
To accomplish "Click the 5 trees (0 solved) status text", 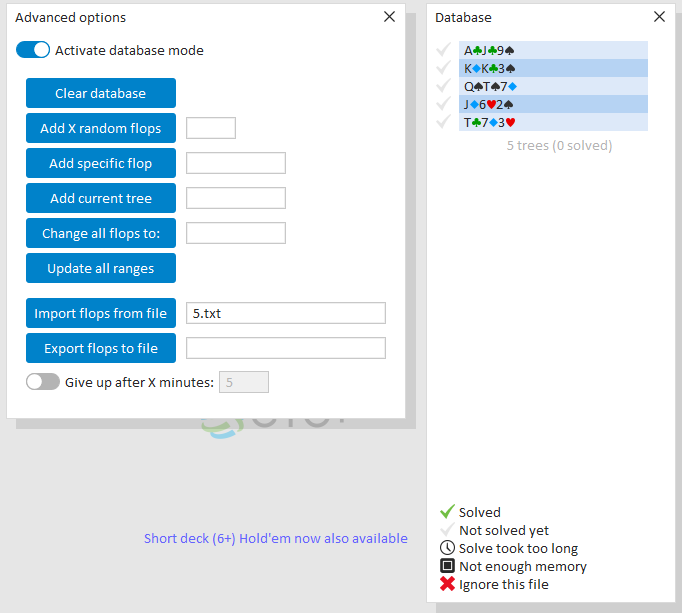I will [559, 145].
